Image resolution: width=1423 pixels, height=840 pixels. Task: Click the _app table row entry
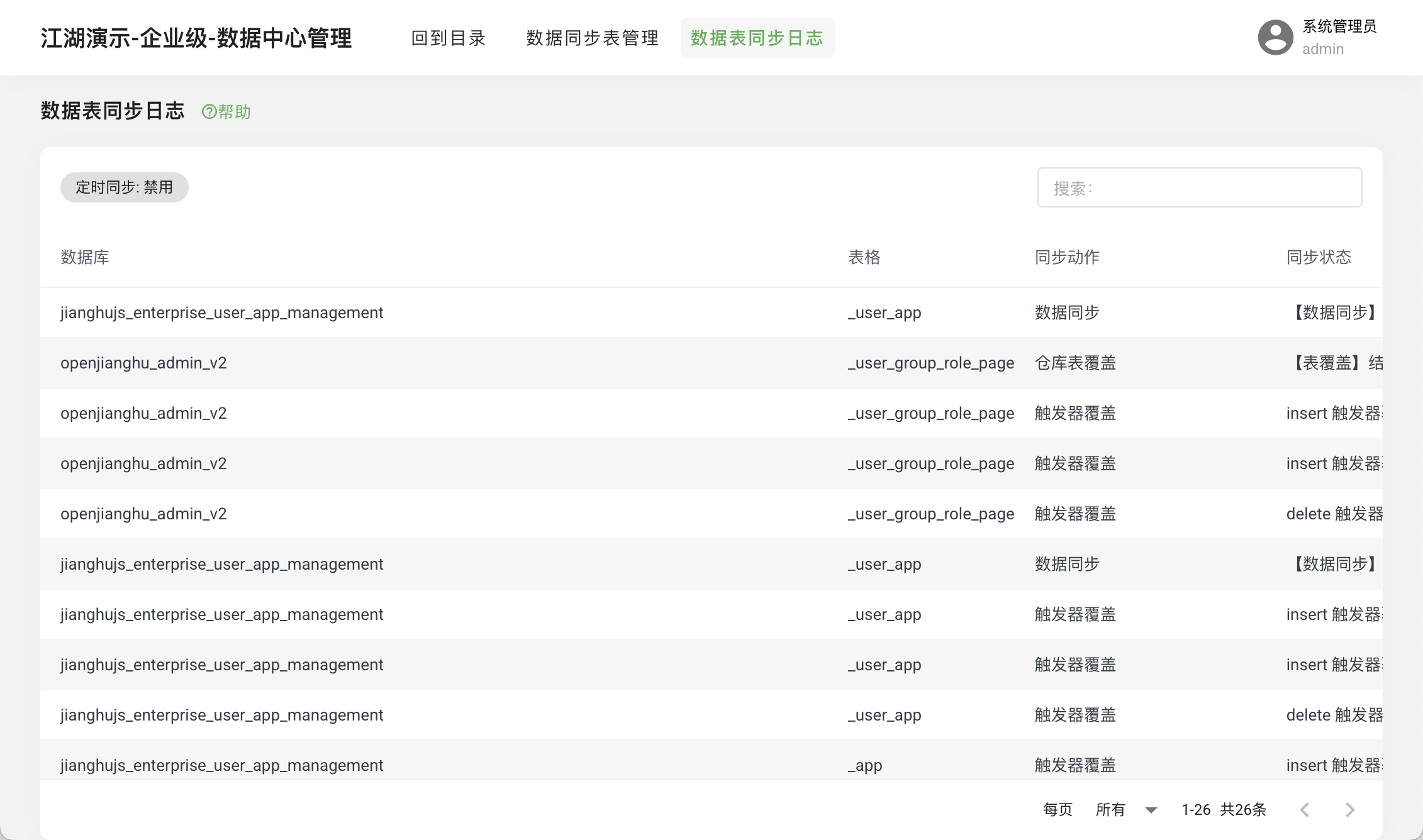[865, 765]
